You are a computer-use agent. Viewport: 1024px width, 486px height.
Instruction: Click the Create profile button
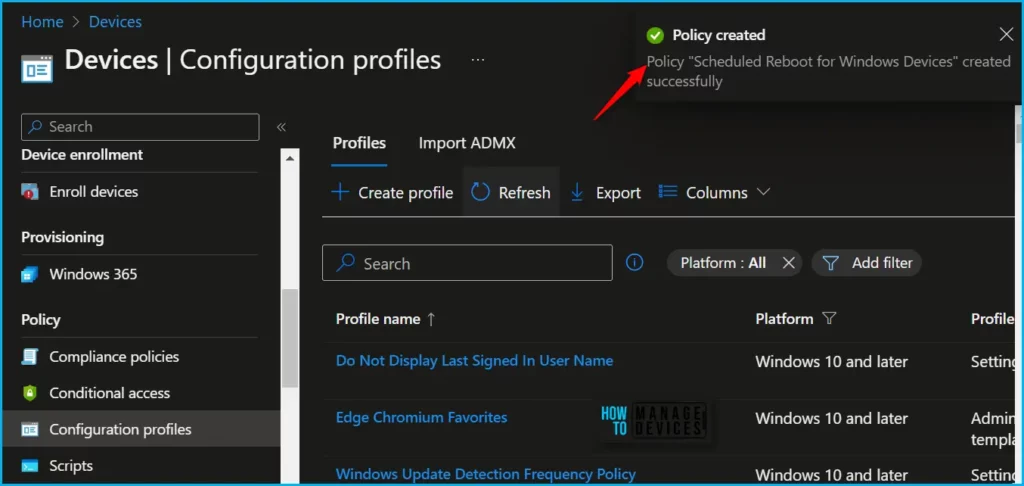(392, 193)
